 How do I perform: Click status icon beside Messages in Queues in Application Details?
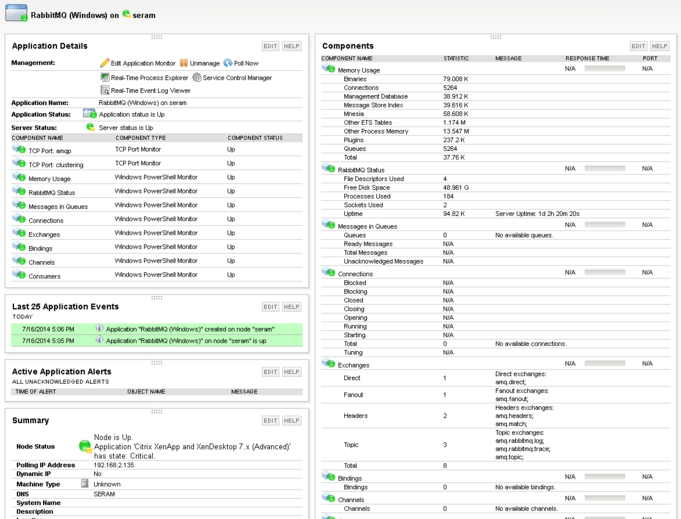pyautogui.click(x=19, y=205)
